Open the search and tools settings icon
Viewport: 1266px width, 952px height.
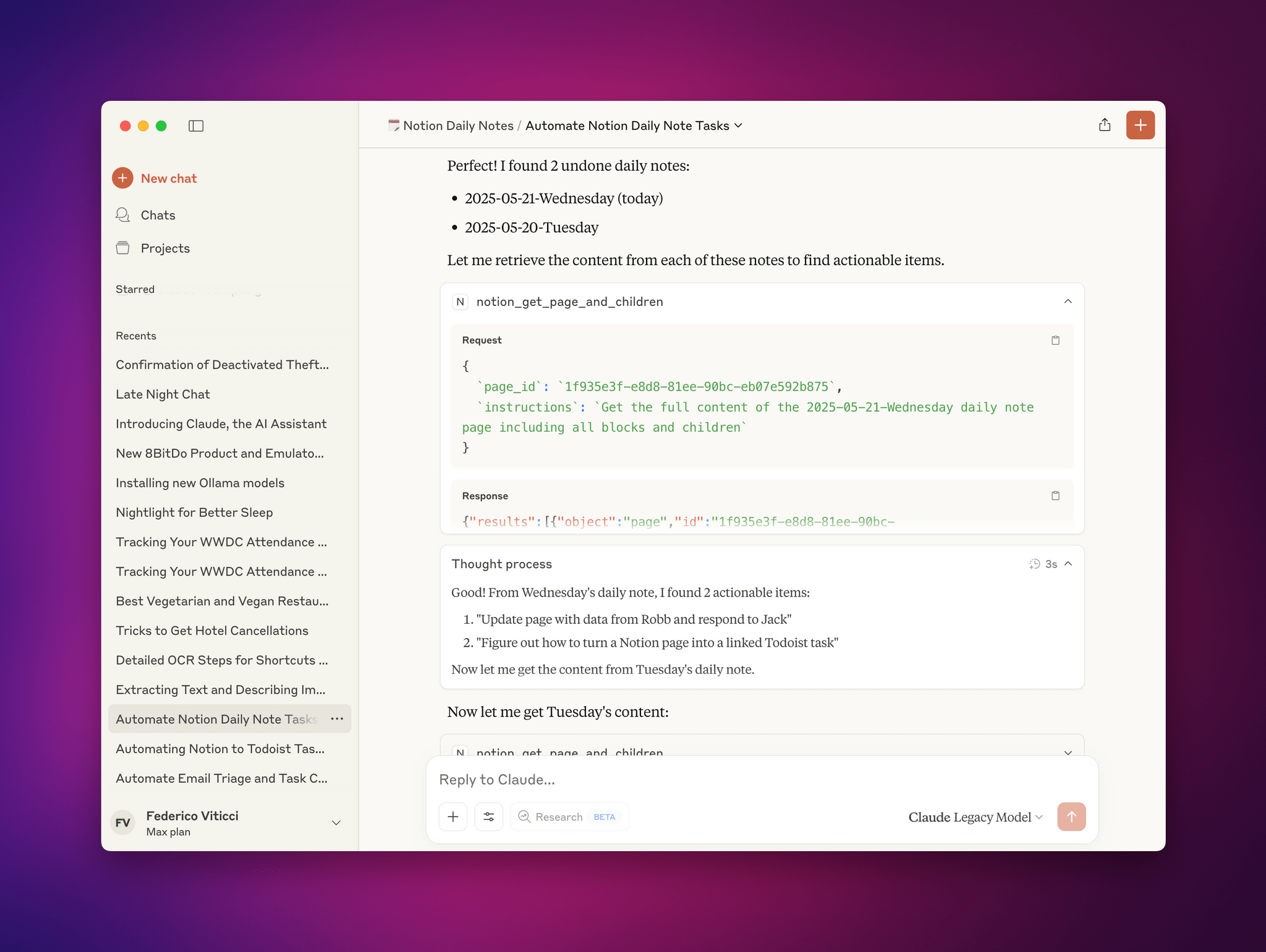pos(489,817)
